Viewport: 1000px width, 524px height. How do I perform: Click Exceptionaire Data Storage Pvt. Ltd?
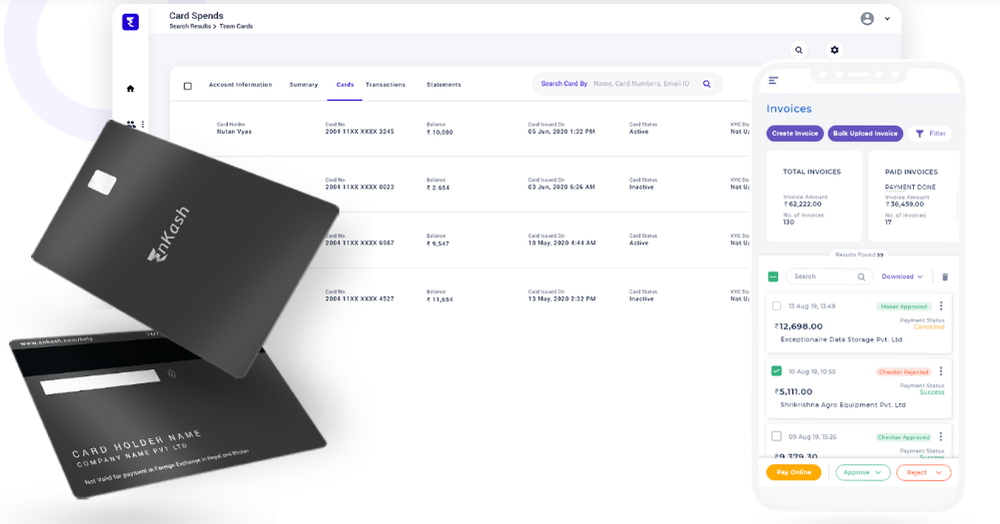pos(841,340)
